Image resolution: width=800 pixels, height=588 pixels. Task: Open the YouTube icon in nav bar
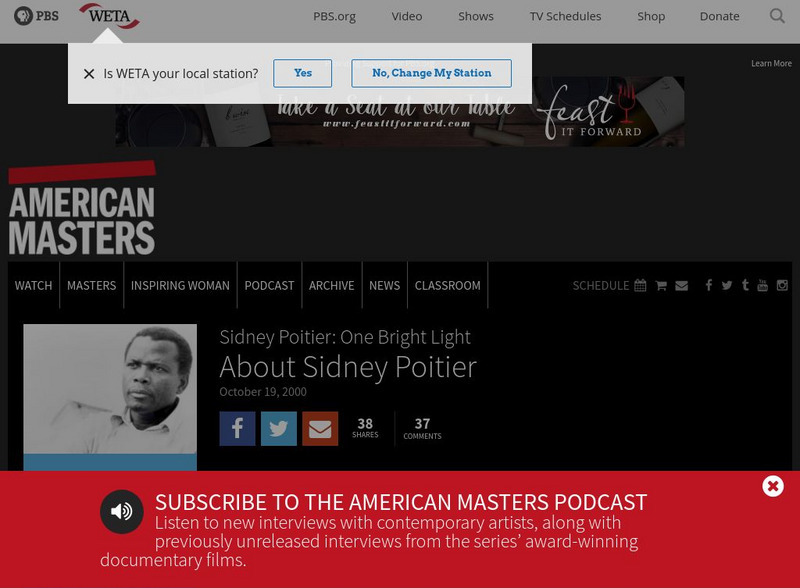(762, 285)
